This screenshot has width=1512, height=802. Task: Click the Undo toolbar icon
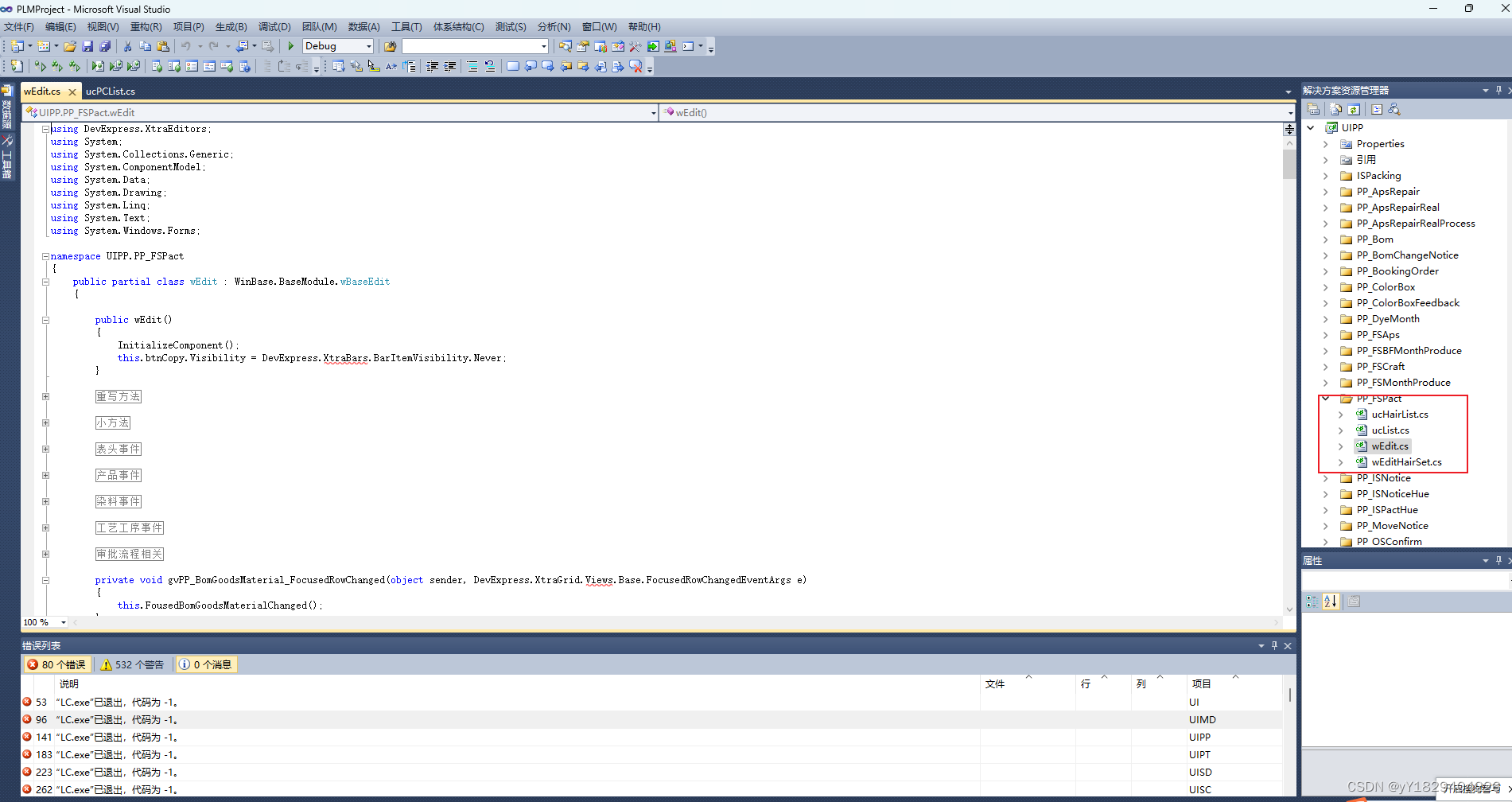186,45
